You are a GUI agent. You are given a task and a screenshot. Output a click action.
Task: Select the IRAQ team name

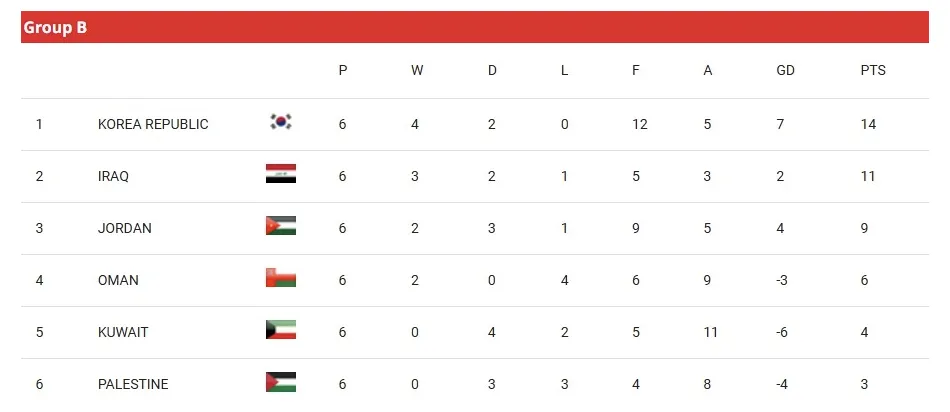click(113, 176)
